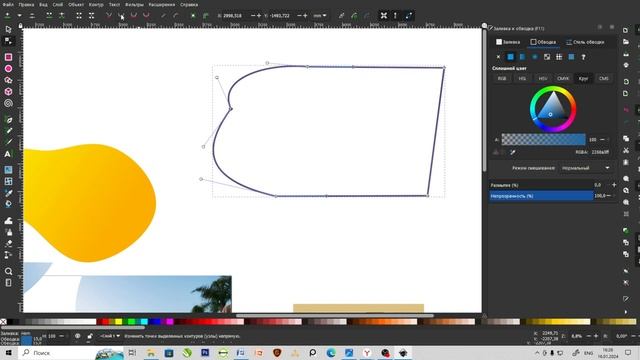Increase Blur value with plus button
Screen dimensions: 640x360
coord(614,185)
